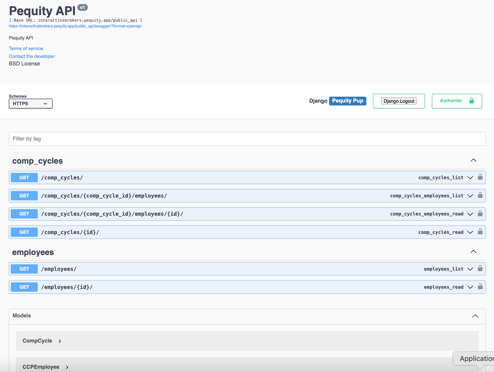Click lock icon on employees_read row
Viewport: 494px width, 372px height.
click(480, 286)
